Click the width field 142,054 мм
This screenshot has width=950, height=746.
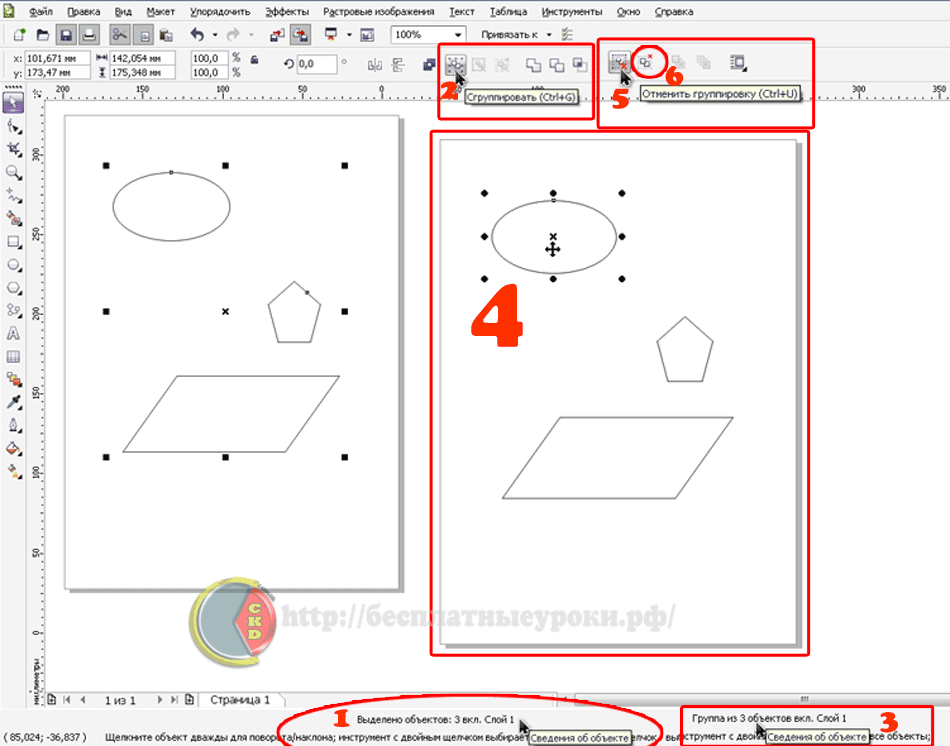tap(142, 58)
